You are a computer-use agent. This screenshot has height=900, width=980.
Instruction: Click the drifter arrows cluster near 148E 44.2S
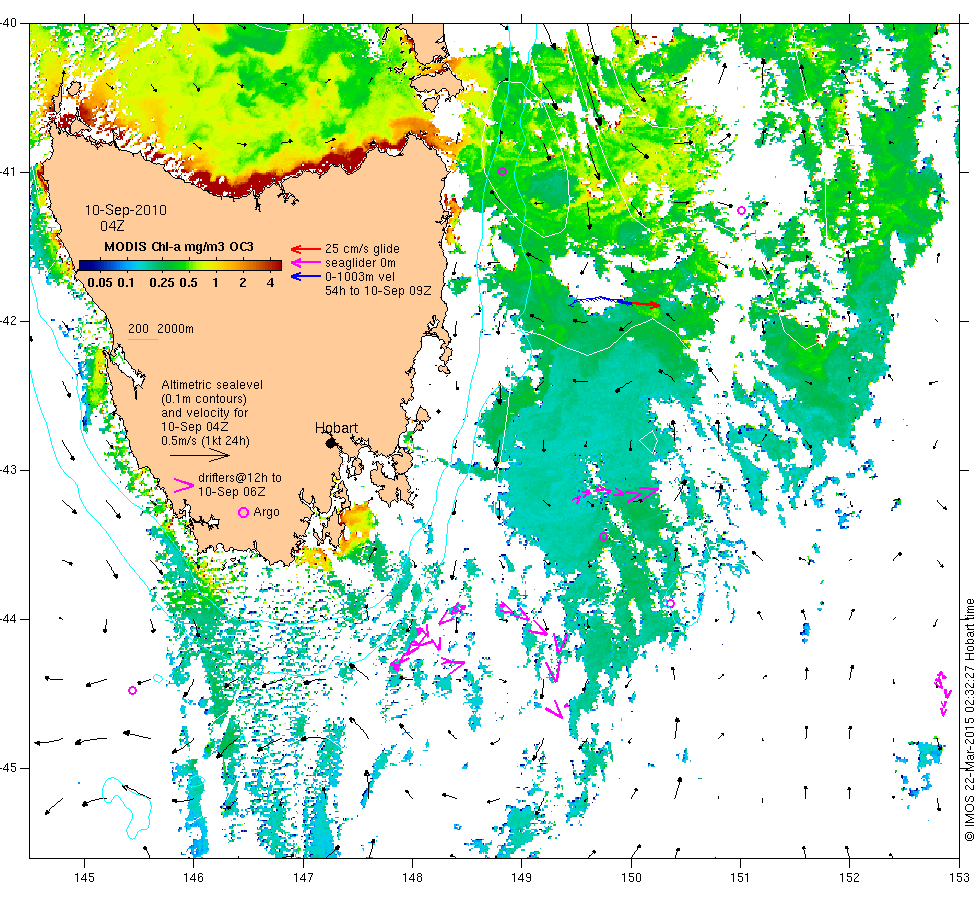428,639
